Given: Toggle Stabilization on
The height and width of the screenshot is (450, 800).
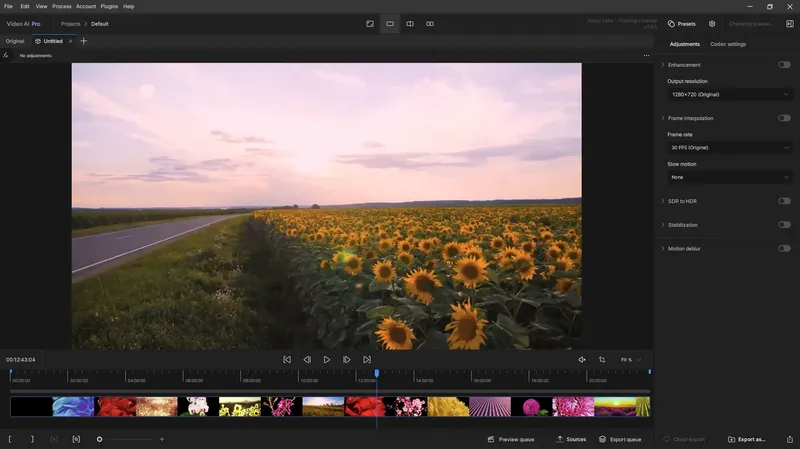Looking at the screenshot, I should tap(784, 225).
